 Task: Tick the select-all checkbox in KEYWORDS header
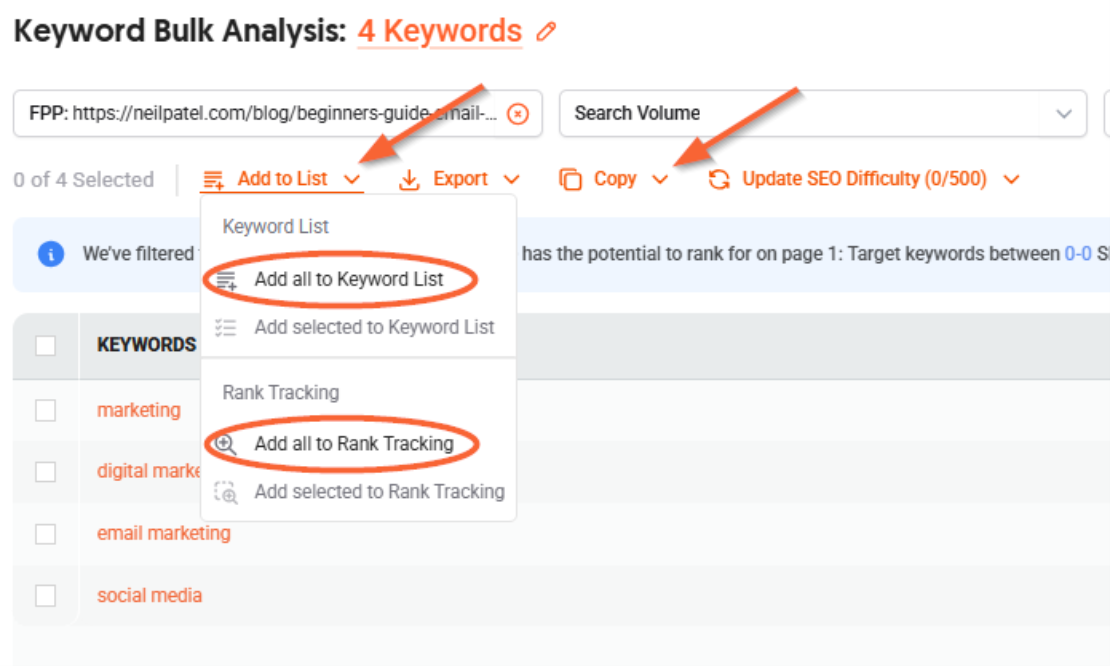pyautogui.click(x=46, y=345)
